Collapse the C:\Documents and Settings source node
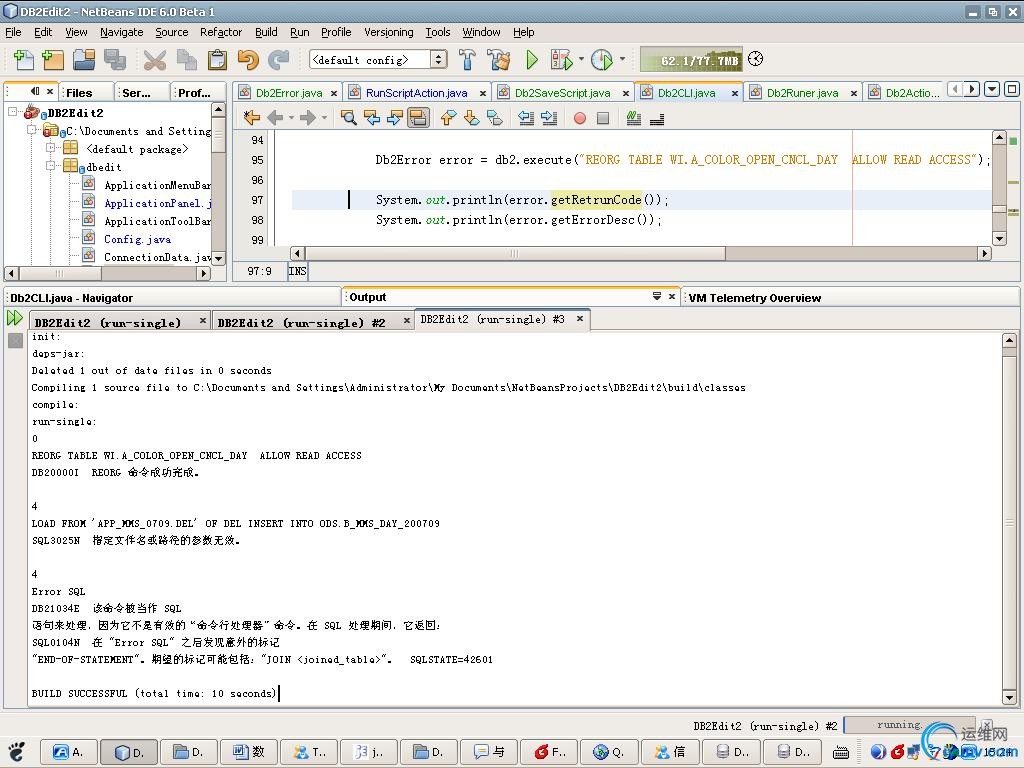 31,130
